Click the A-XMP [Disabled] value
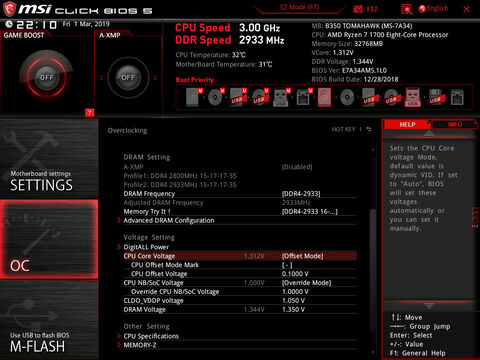480x360 pixels. pyautogui.click(x=297, y=167)
